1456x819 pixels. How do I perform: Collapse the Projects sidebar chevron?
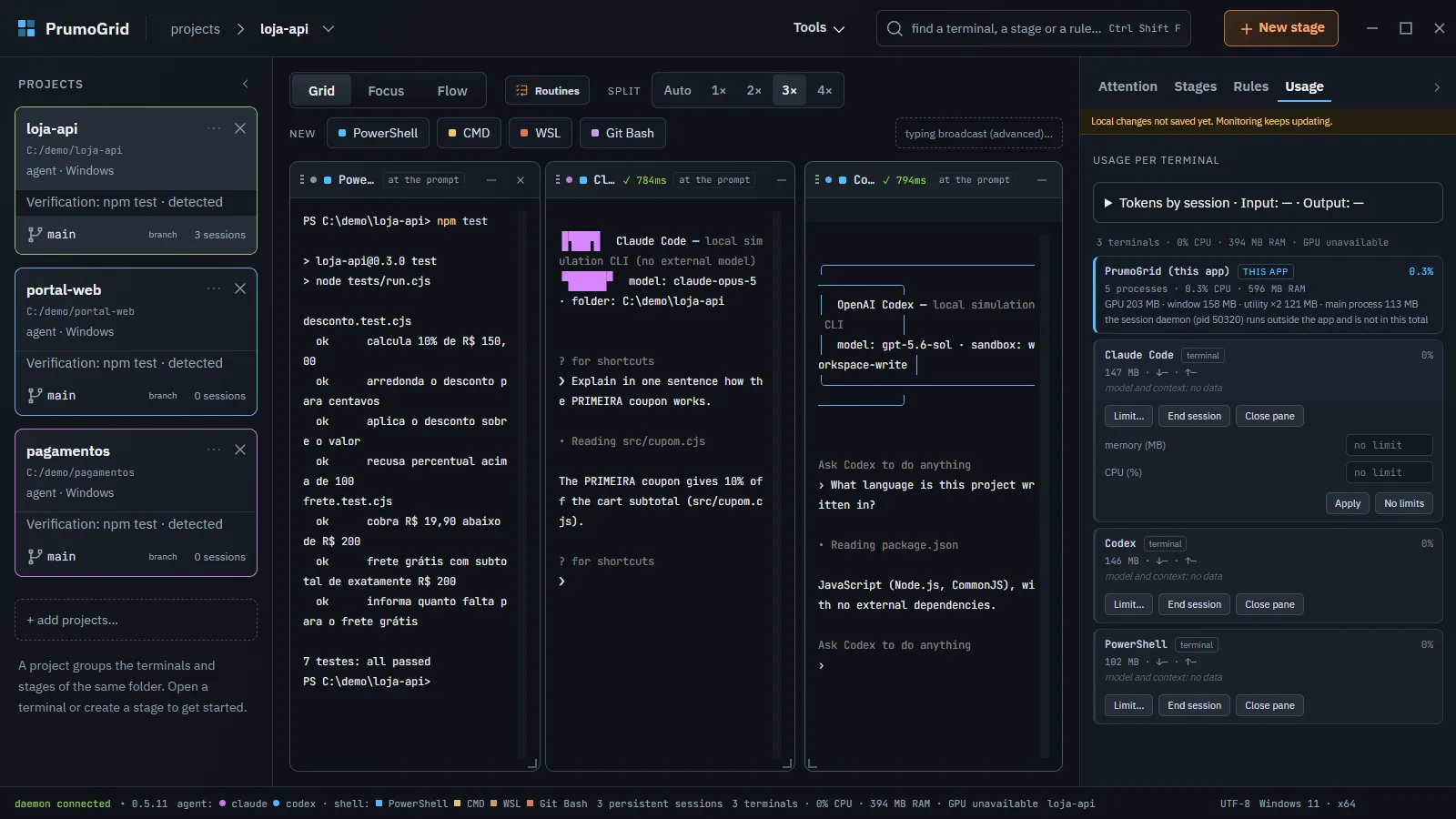[245, 84]
